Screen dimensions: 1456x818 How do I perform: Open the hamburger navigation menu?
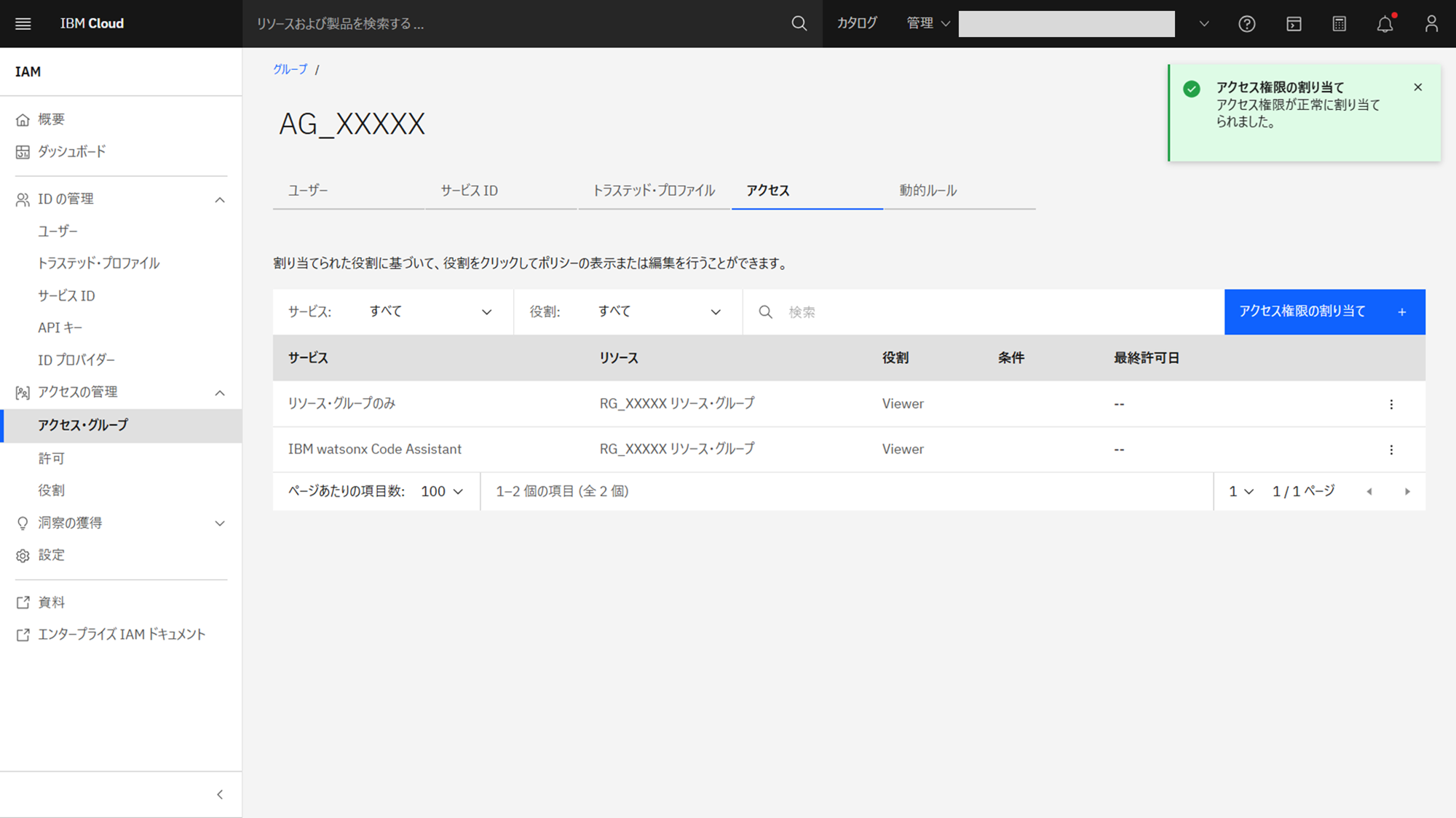(x=23, y=23)
